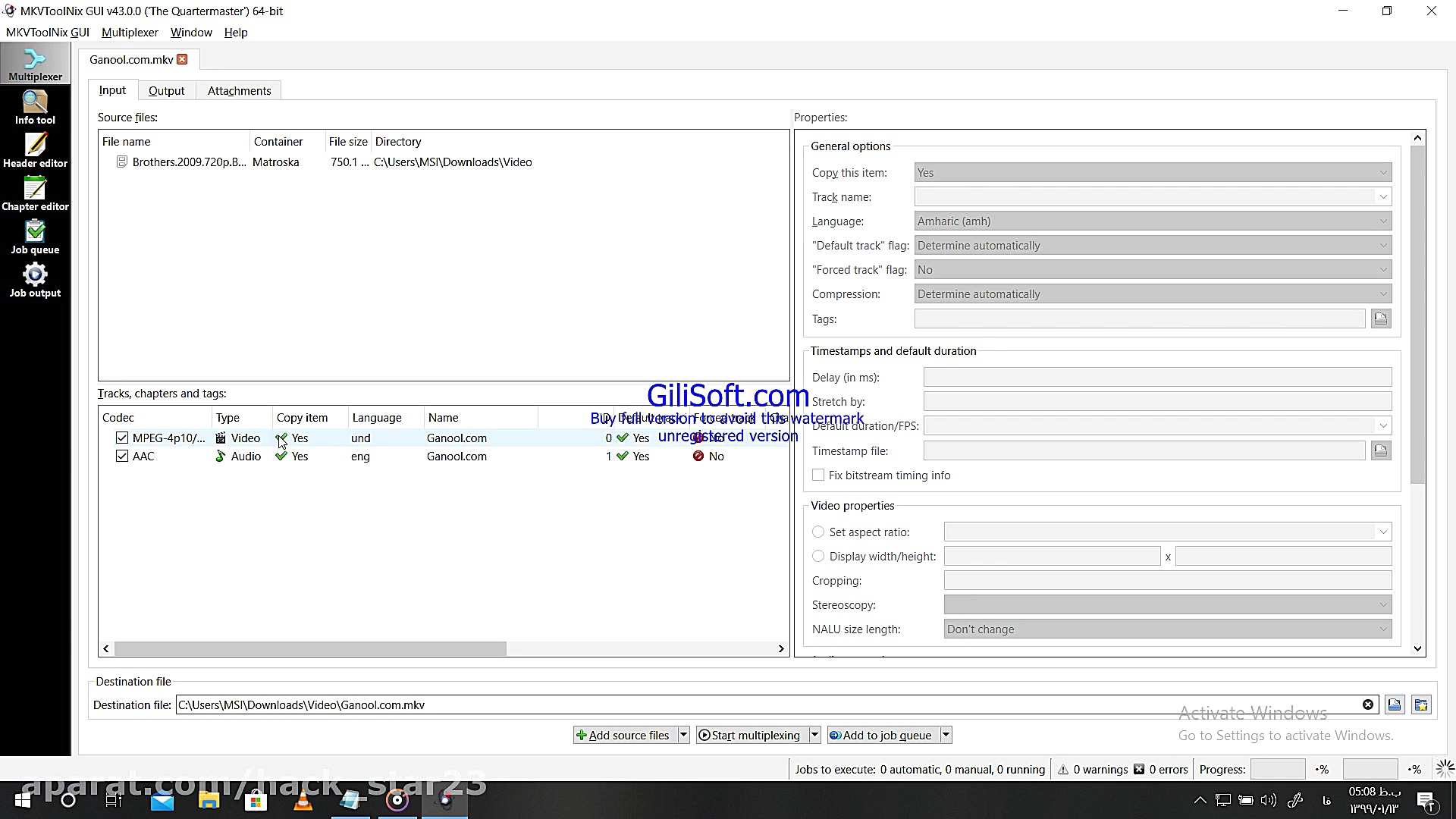
Task: Expand the Add source files arrow menu
Action: [683, 735]
